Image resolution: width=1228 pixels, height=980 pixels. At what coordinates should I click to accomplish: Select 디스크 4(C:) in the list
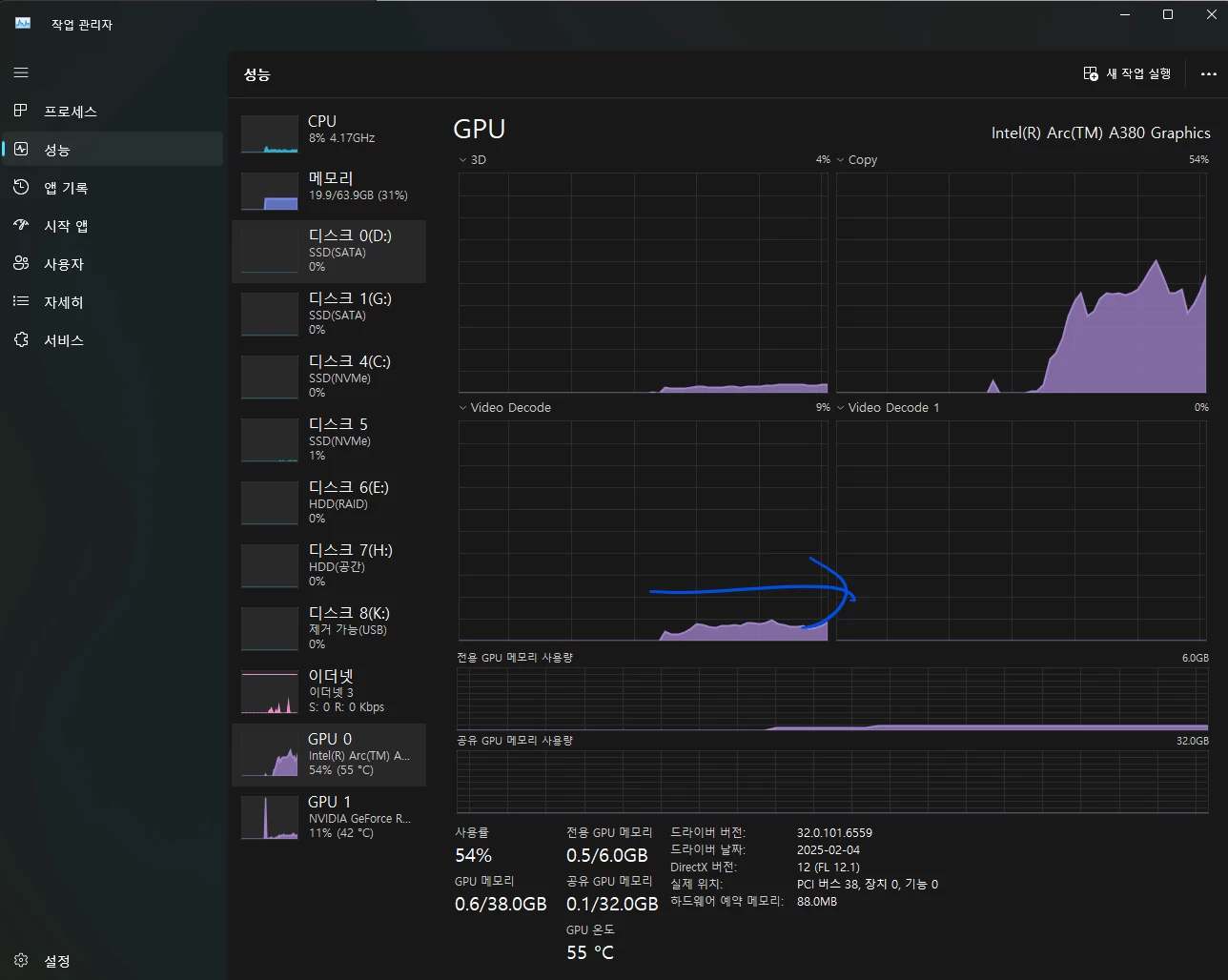coord(329,378)
